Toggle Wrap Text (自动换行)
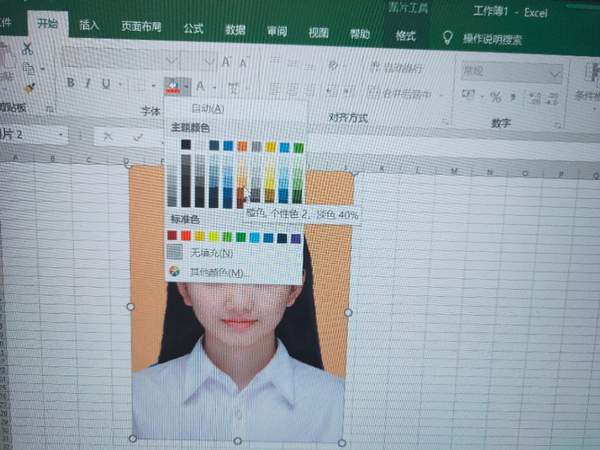The height and width of the screenshot is (450, 600). [396, 68]
